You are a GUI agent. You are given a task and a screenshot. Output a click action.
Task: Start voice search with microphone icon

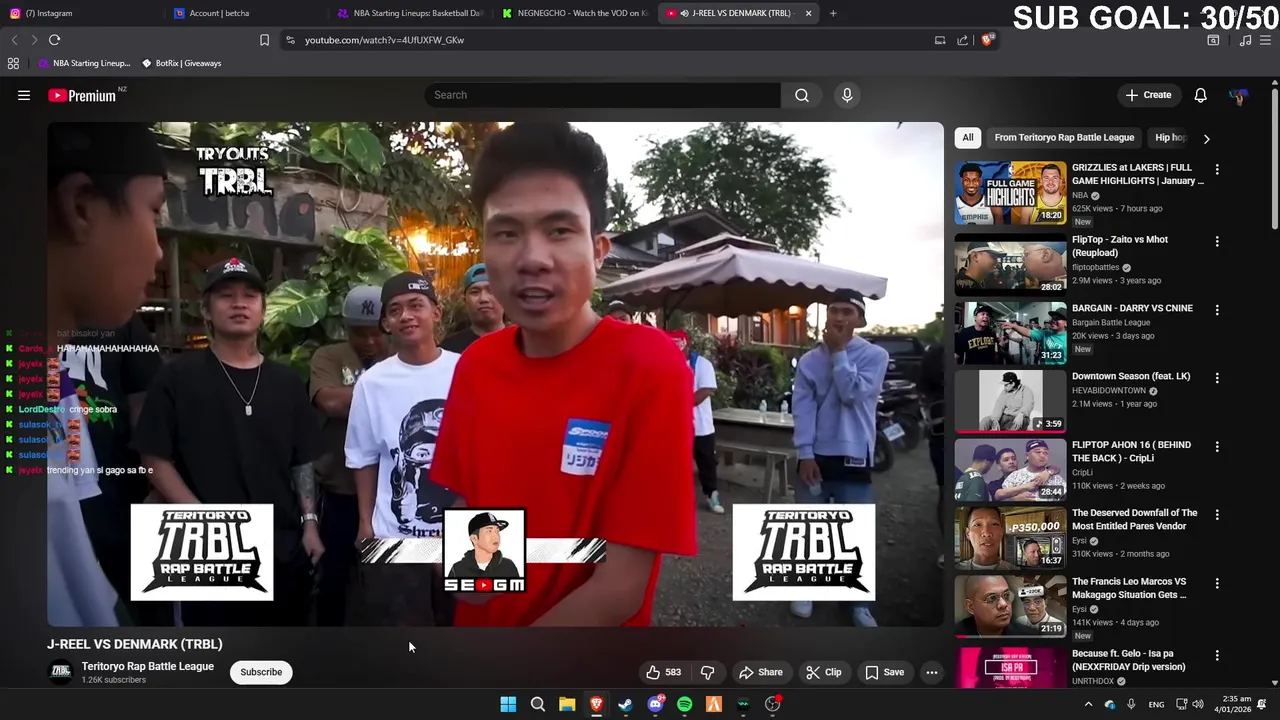[847, 95]
